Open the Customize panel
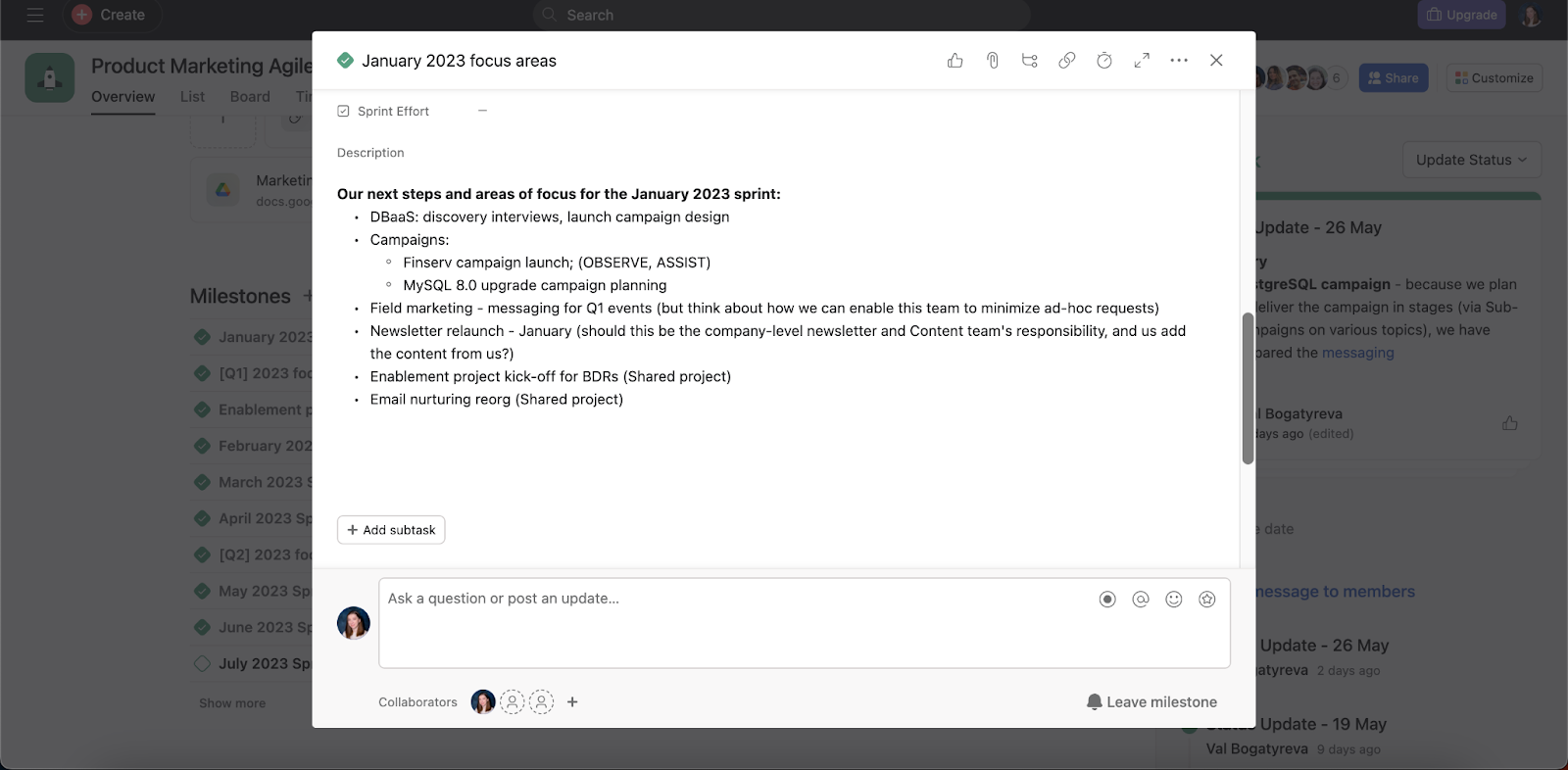 coord(1494,78)
